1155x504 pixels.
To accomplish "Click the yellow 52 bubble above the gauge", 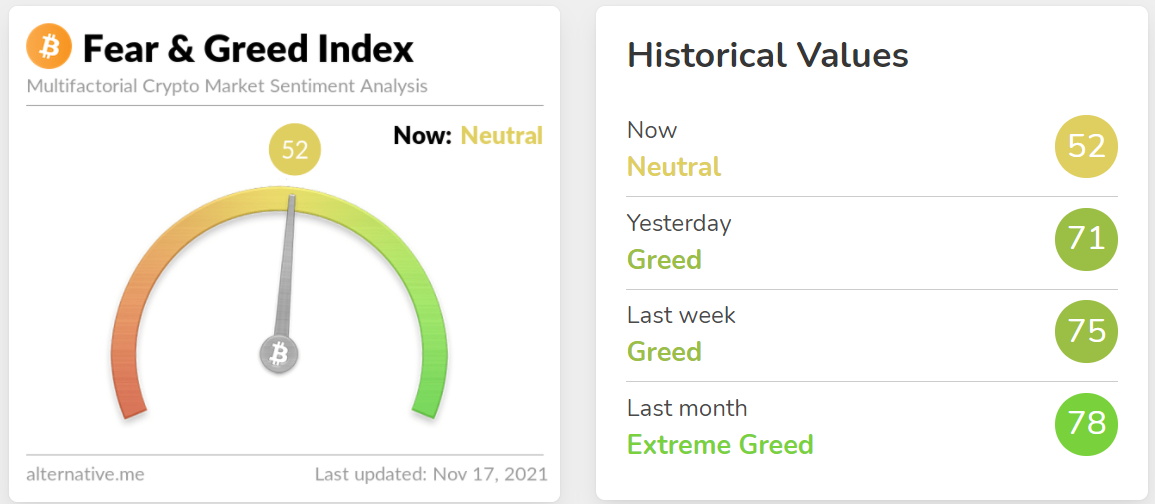I will 295,150.
